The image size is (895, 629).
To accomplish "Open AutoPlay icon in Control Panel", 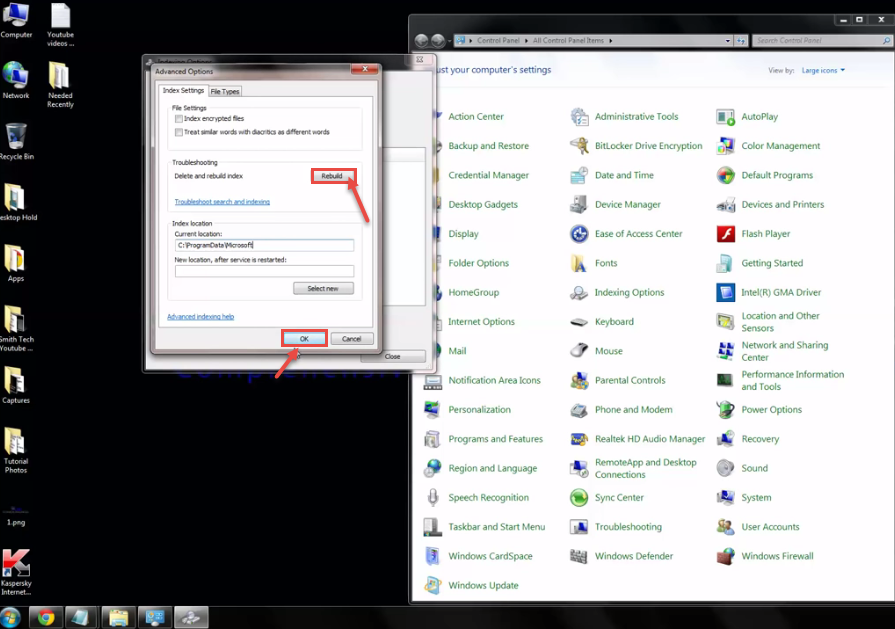I will click(725, 117).
